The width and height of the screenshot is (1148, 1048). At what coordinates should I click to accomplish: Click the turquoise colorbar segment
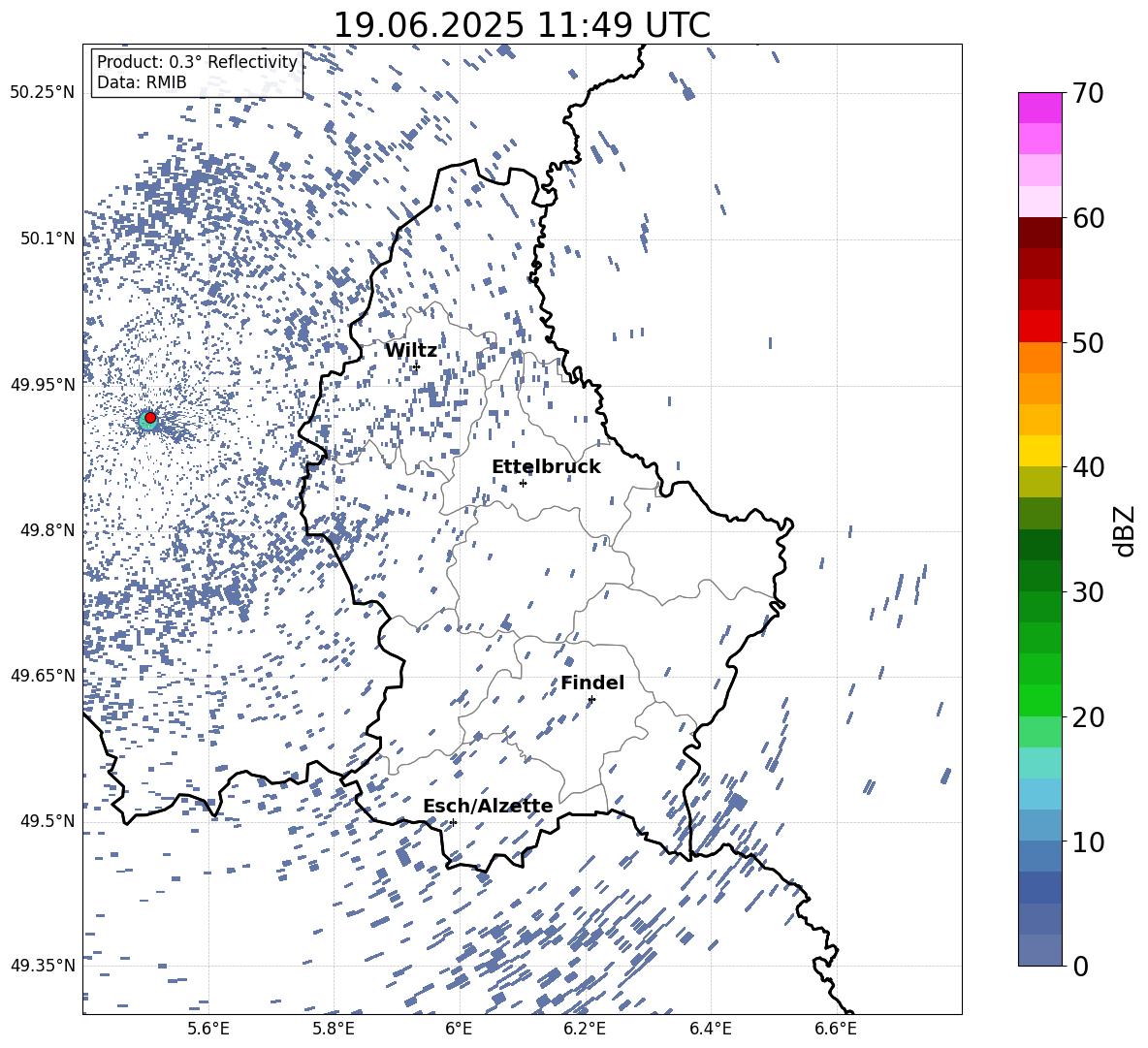click(x=1039, y=763)
